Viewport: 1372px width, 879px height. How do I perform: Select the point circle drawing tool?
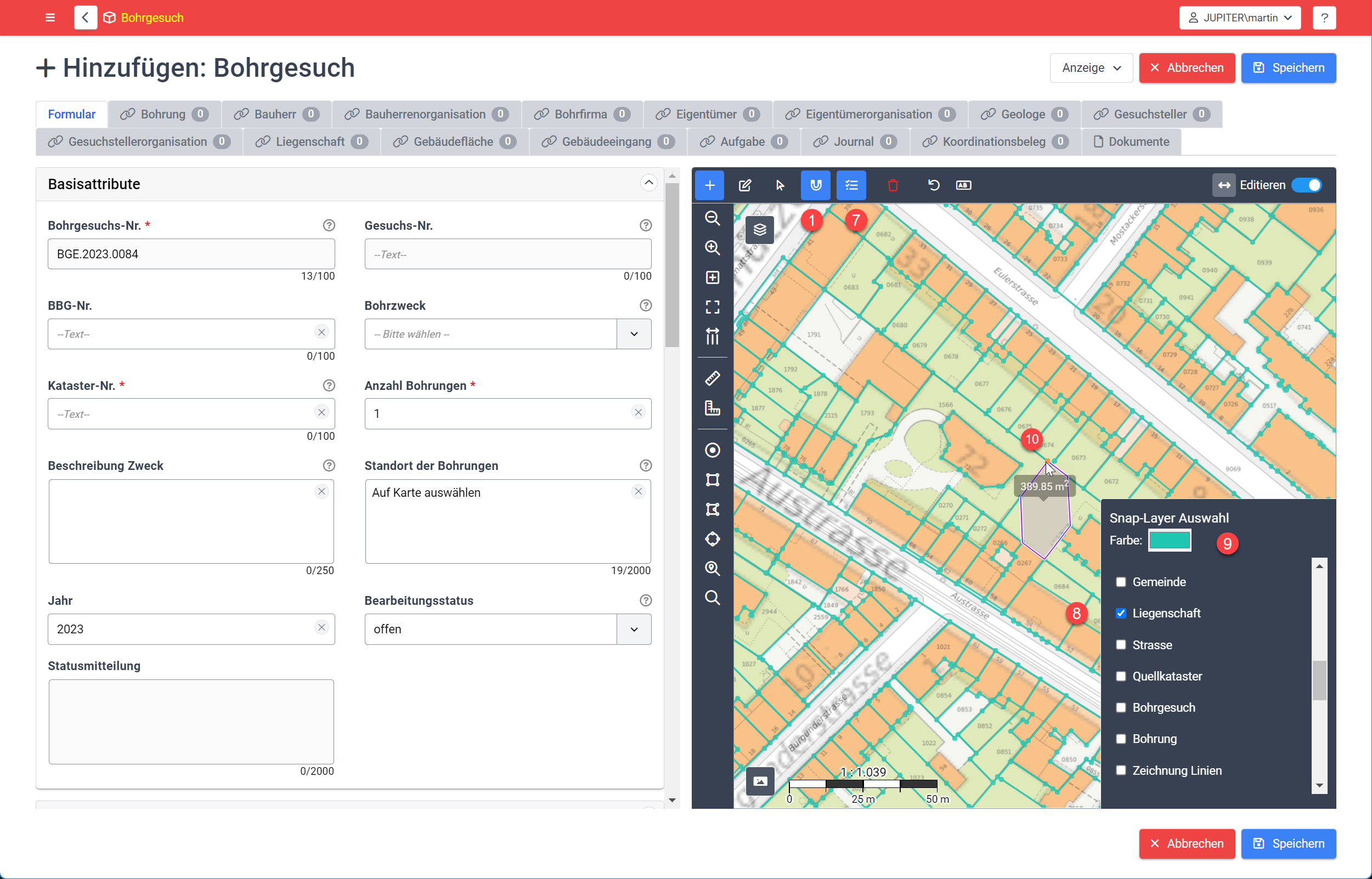[712, 450]
